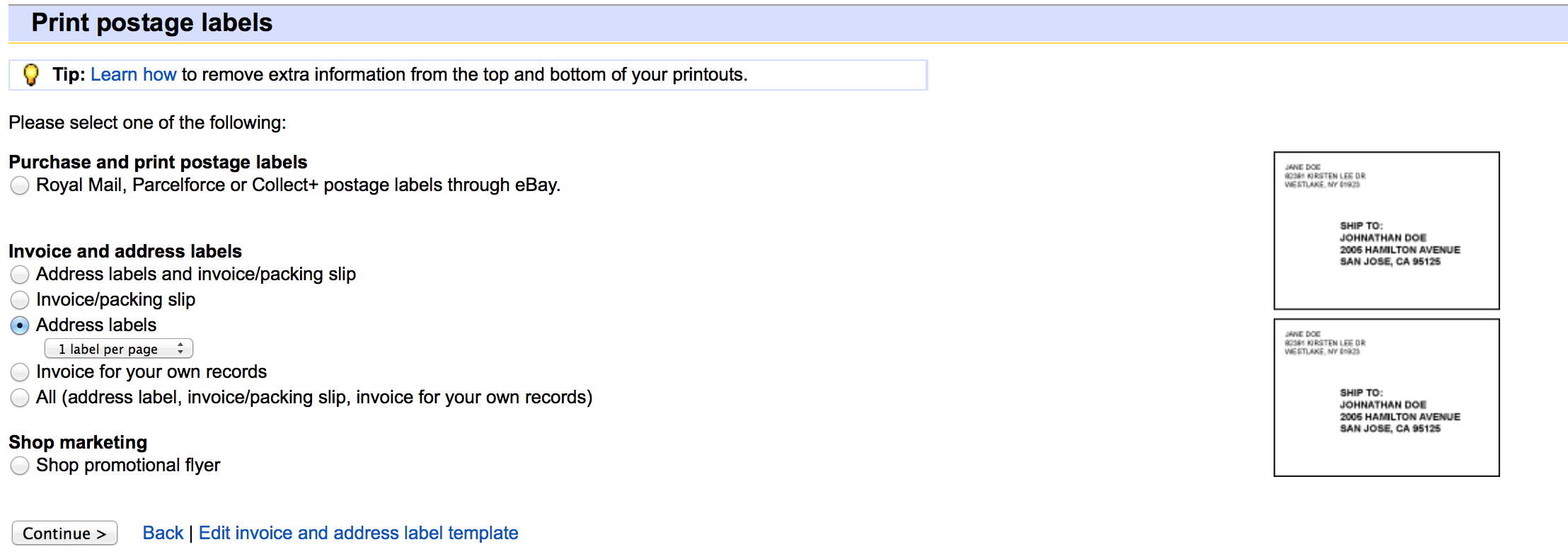The image size is (1568, 559).
Task: Go Back using the Back link
Action: 163,533
